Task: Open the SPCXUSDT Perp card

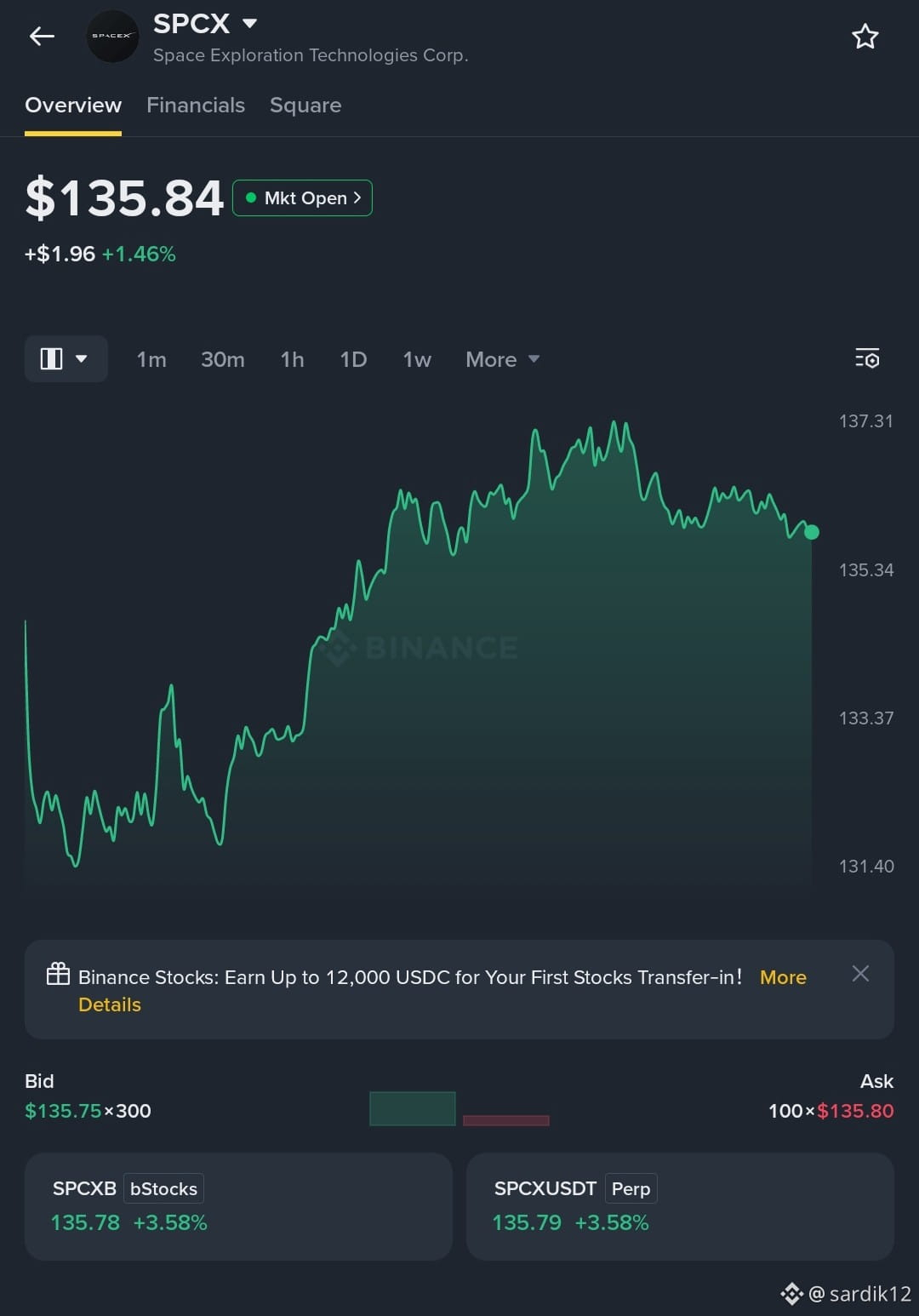Action: [x=680, y=1206]
